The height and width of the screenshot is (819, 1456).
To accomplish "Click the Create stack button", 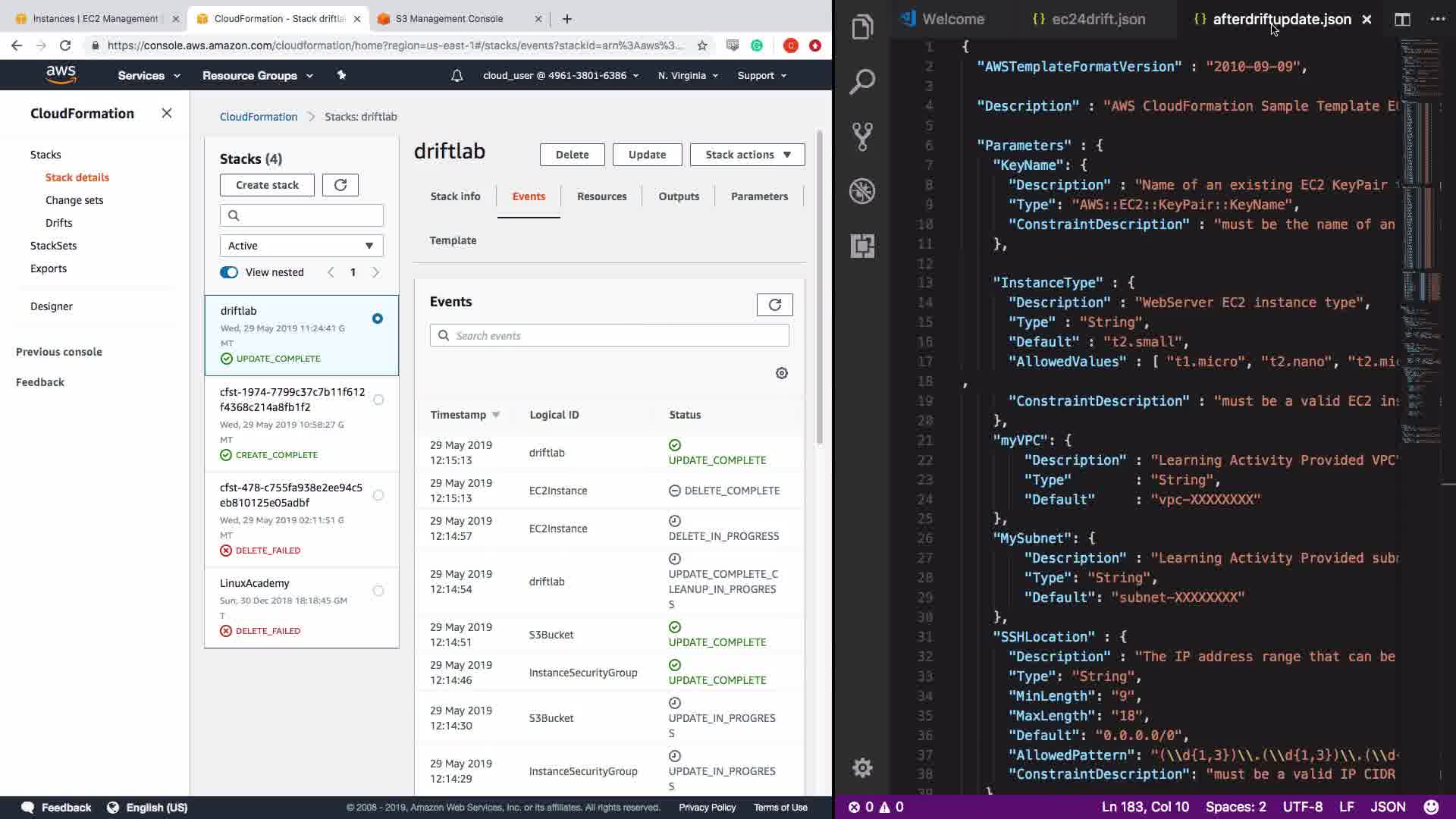I will coord(267,185).
